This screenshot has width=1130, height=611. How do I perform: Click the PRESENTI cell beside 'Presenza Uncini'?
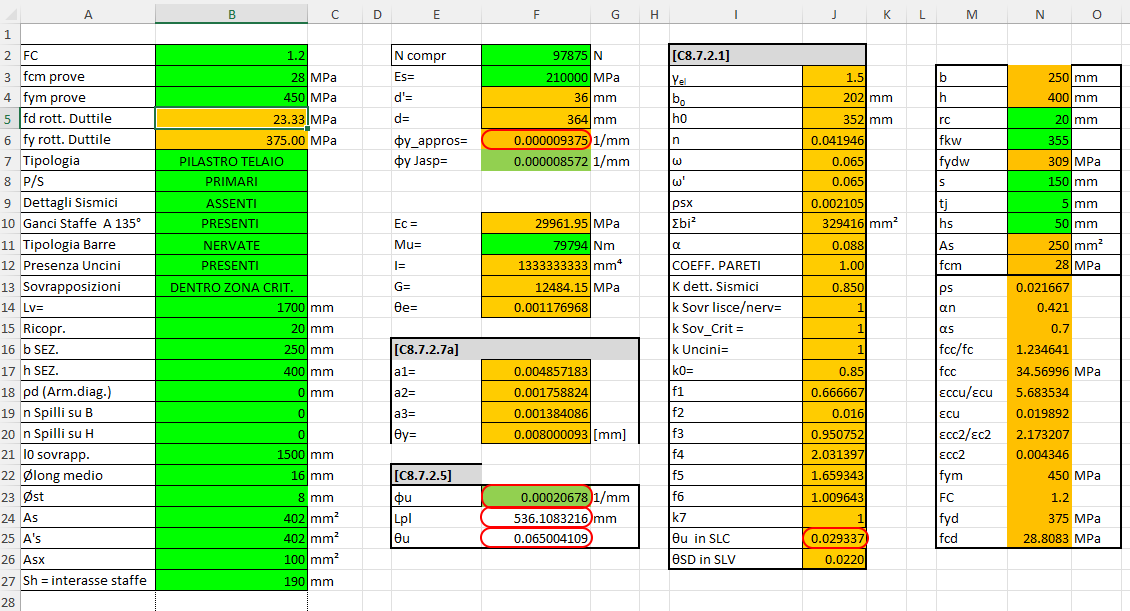click(231, 266)
